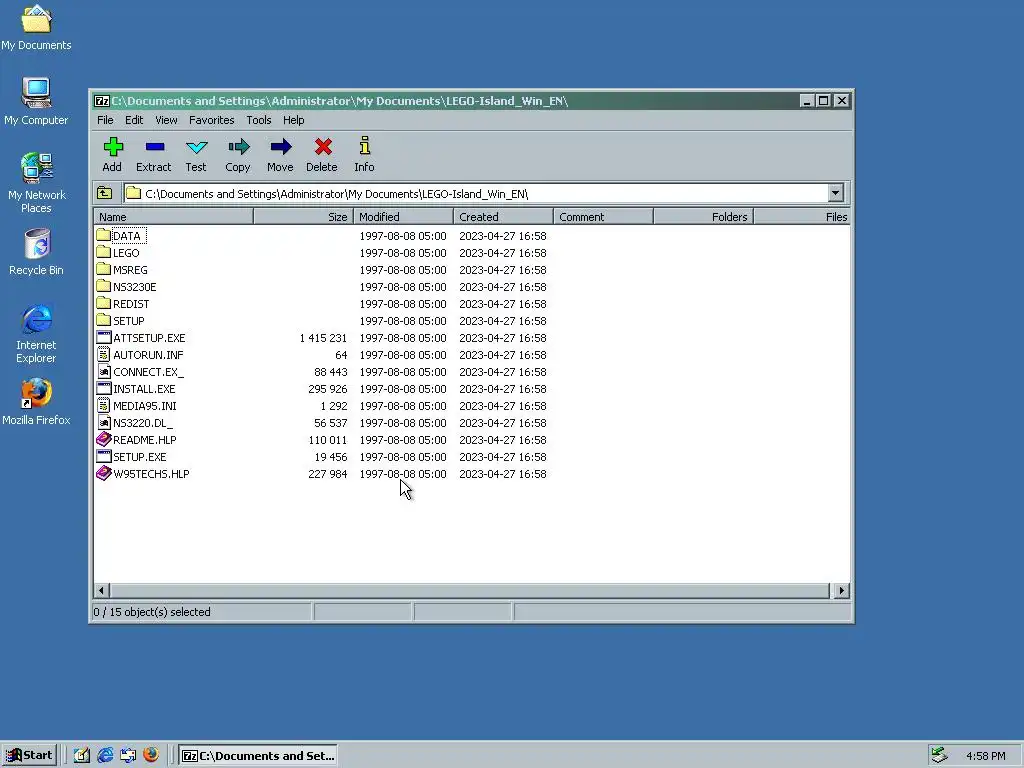Select the REDIST folder icon
Image resolution: width=1024 pixels, height=768 pixels.
point(103,303)
